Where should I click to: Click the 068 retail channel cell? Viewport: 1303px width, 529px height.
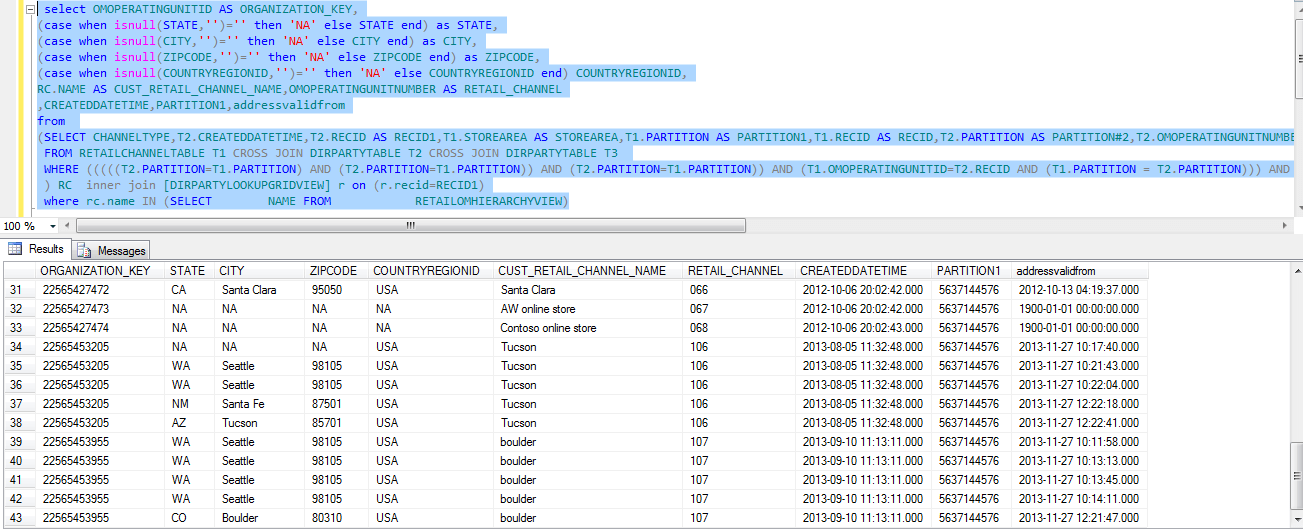tap(739, 328)
